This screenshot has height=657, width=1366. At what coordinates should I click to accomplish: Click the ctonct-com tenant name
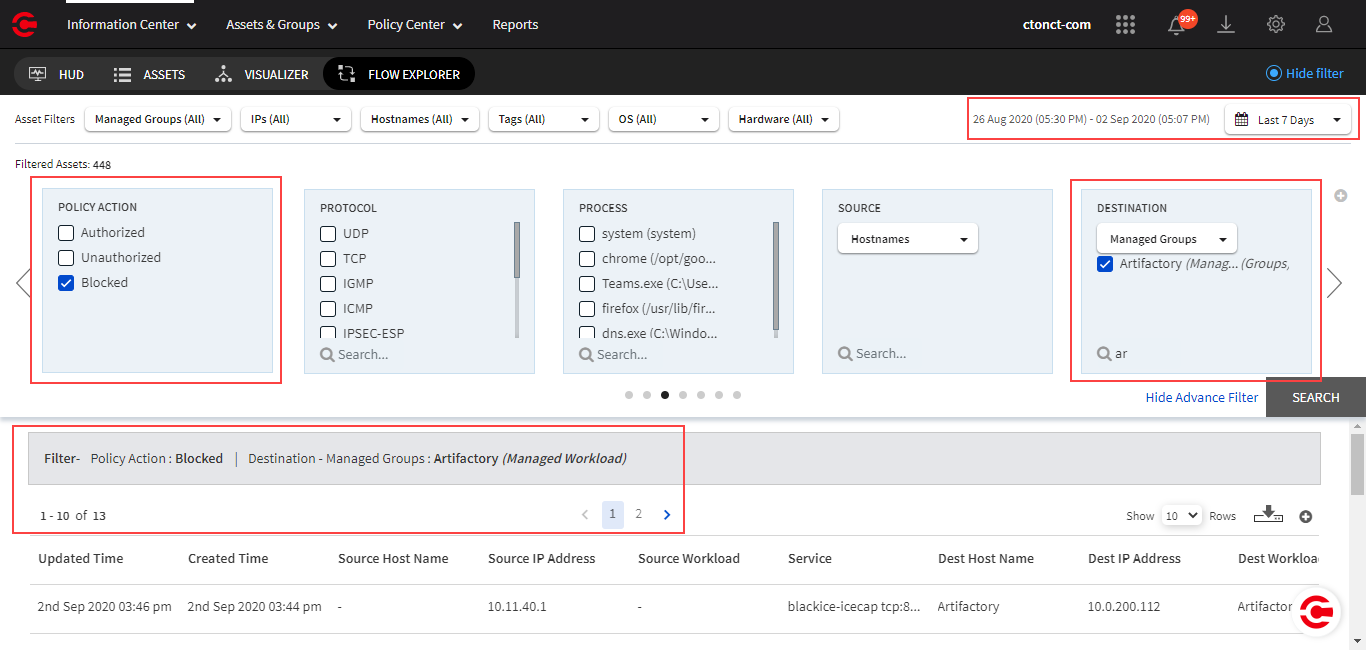(x=1057, y=24)
